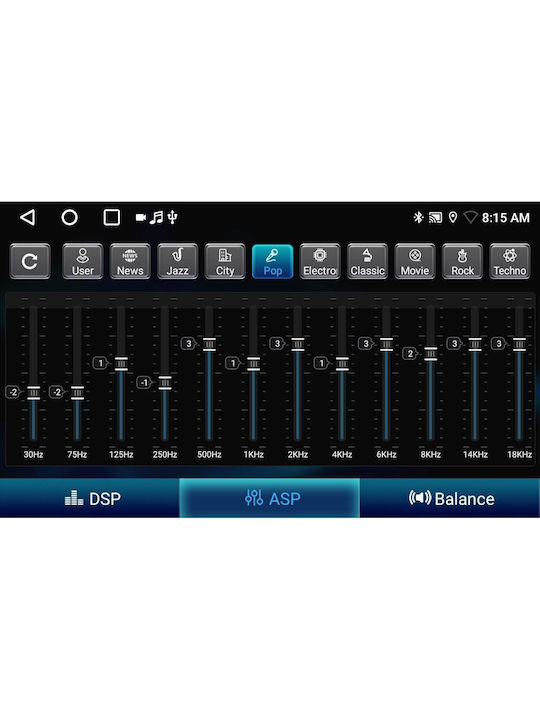Open the Balance tab
540x720 pixels.
[x=450, y=498]
